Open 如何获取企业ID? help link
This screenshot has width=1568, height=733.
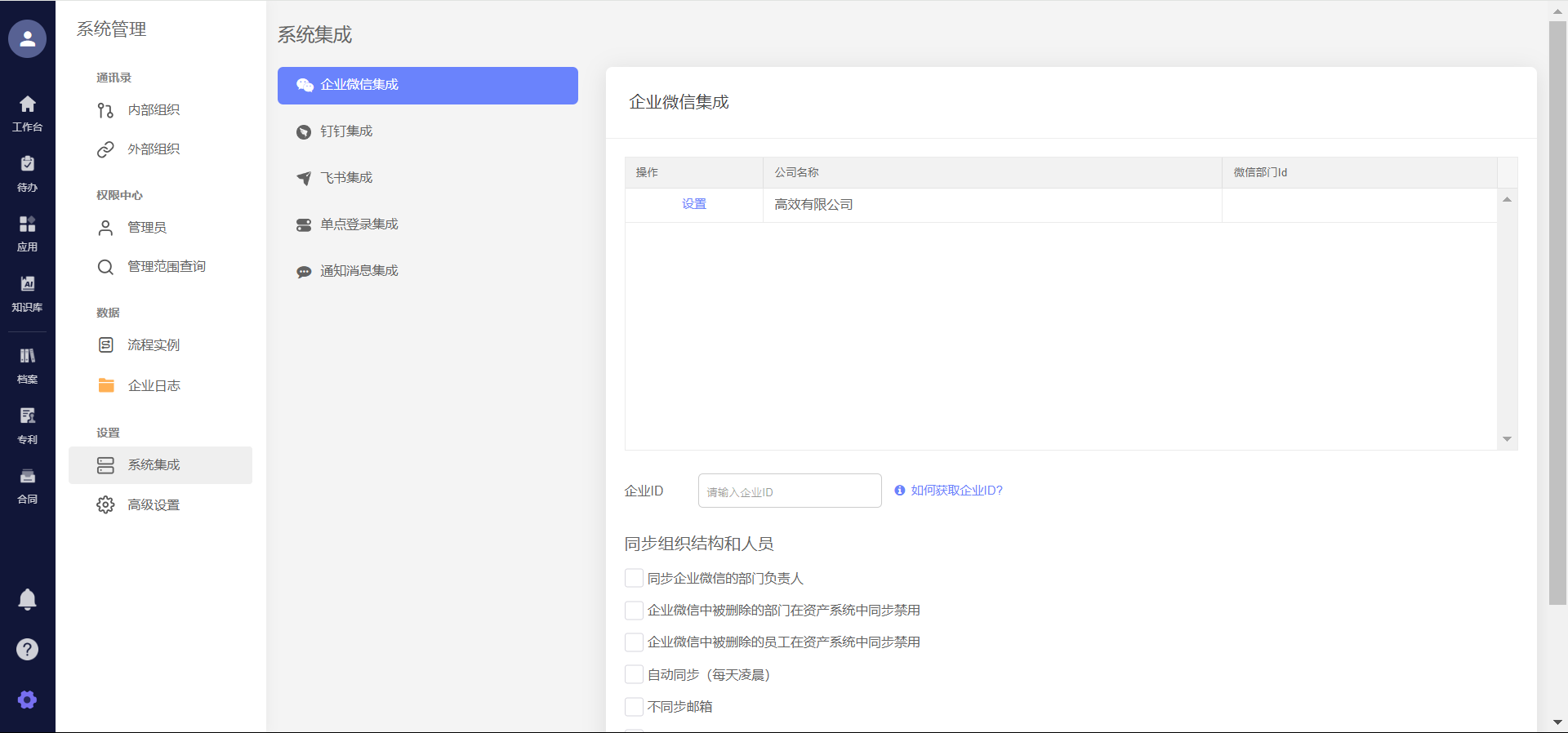[956, 491]
